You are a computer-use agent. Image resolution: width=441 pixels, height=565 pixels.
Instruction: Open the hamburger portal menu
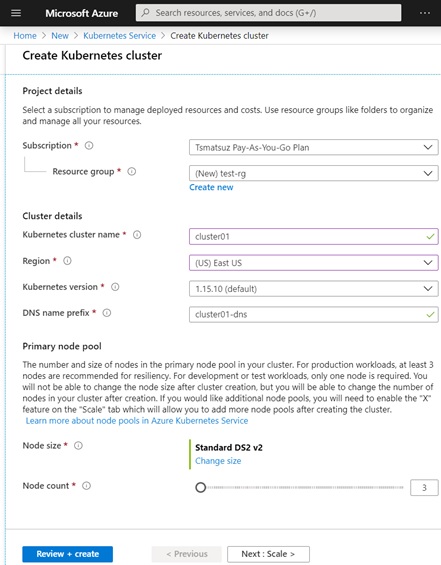16,13
